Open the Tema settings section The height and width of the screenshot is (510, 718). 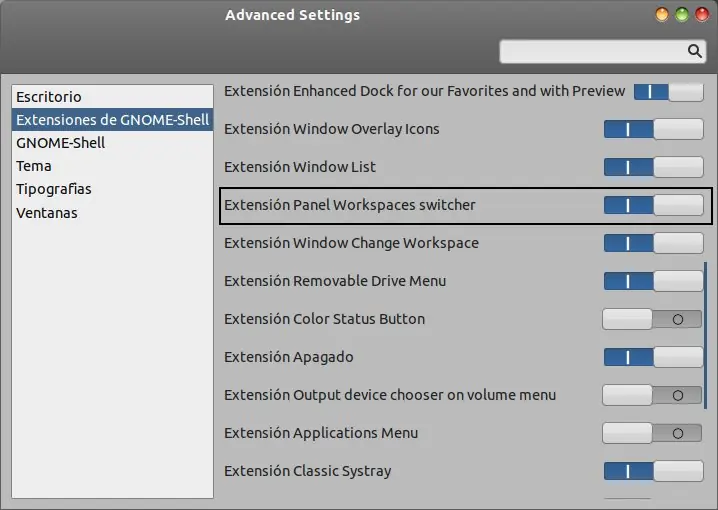34,166
